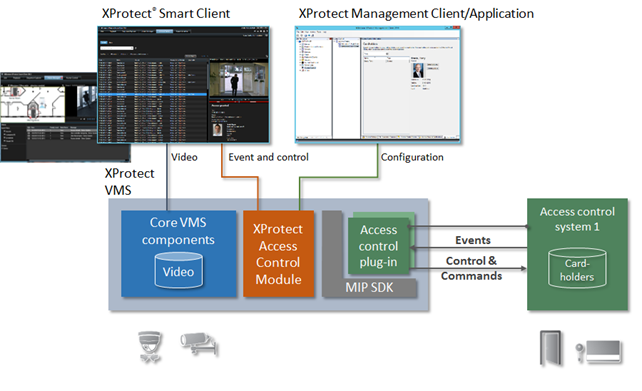Click the door camera video in Smart Client
Image resolution: width=642 pixels, height=391 pixels.
click(239, 80)
